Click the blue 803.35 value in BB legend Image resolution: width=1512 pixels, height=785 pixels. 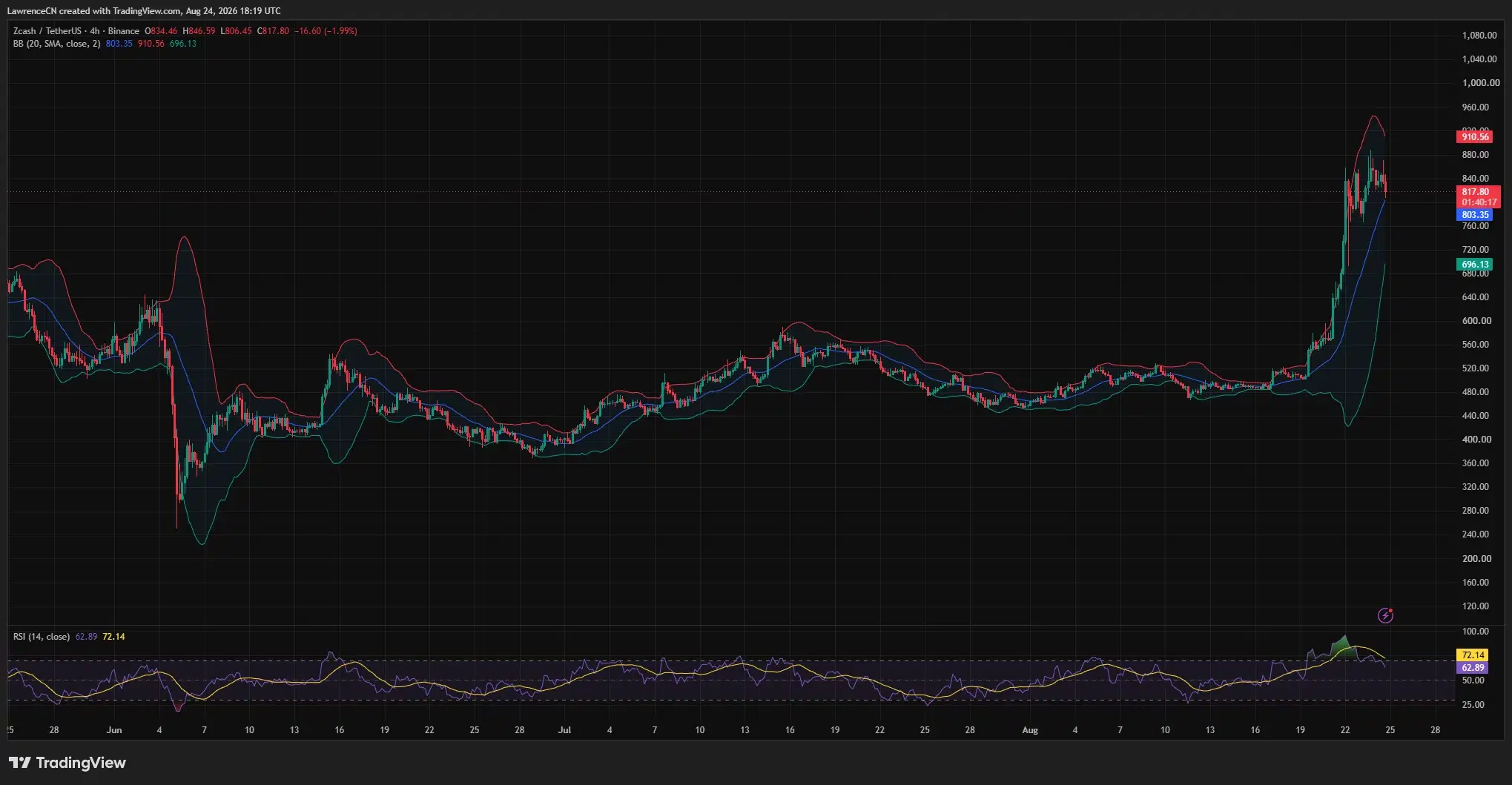119,44
